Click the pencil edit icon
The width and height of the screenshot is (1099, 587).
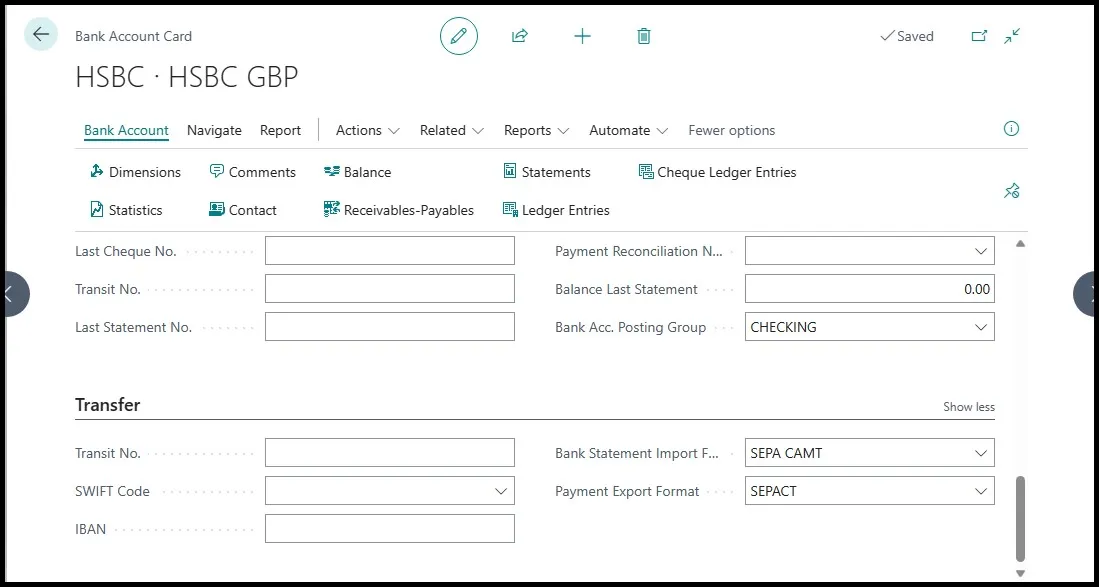click(459, 36)
